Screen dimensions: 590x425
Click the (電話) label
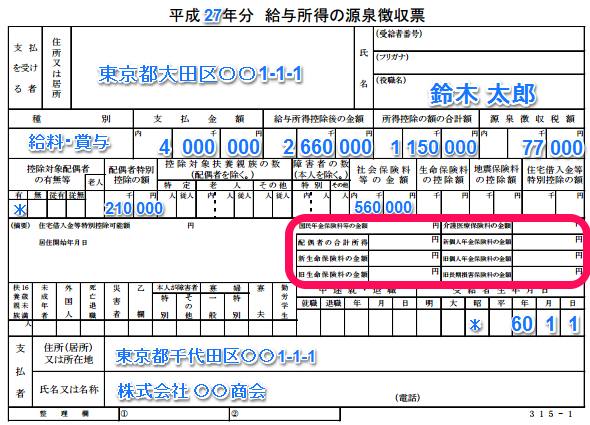(x=408, y=398)
